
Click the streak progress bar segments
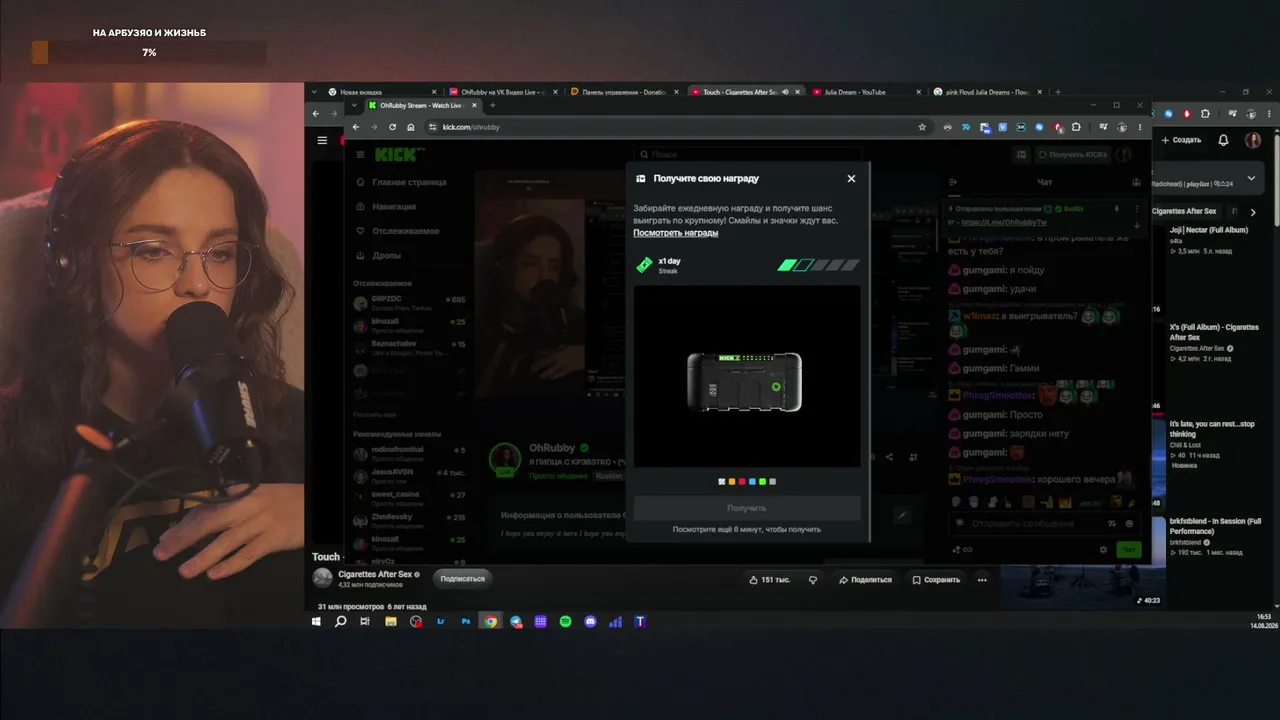[x=819, y=265]
